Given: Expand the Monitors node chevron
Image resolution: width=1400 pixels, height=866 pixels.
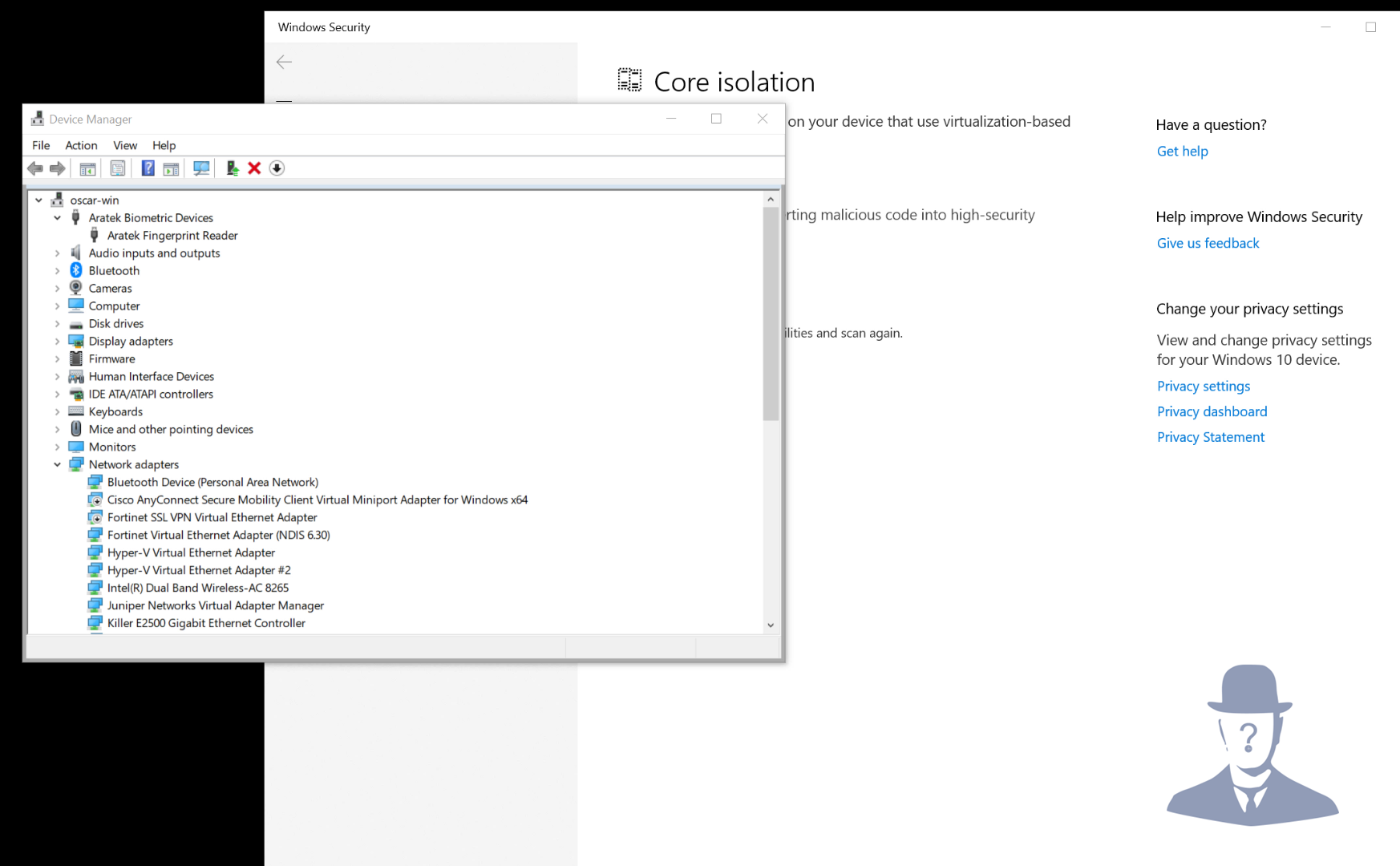Looking at the screenshot, I should coord(57,447).
